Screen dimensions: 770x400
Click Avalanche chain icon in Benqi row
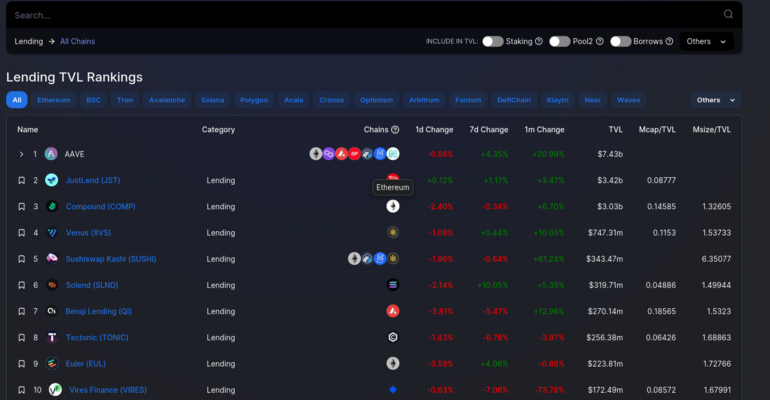[393, 311]
